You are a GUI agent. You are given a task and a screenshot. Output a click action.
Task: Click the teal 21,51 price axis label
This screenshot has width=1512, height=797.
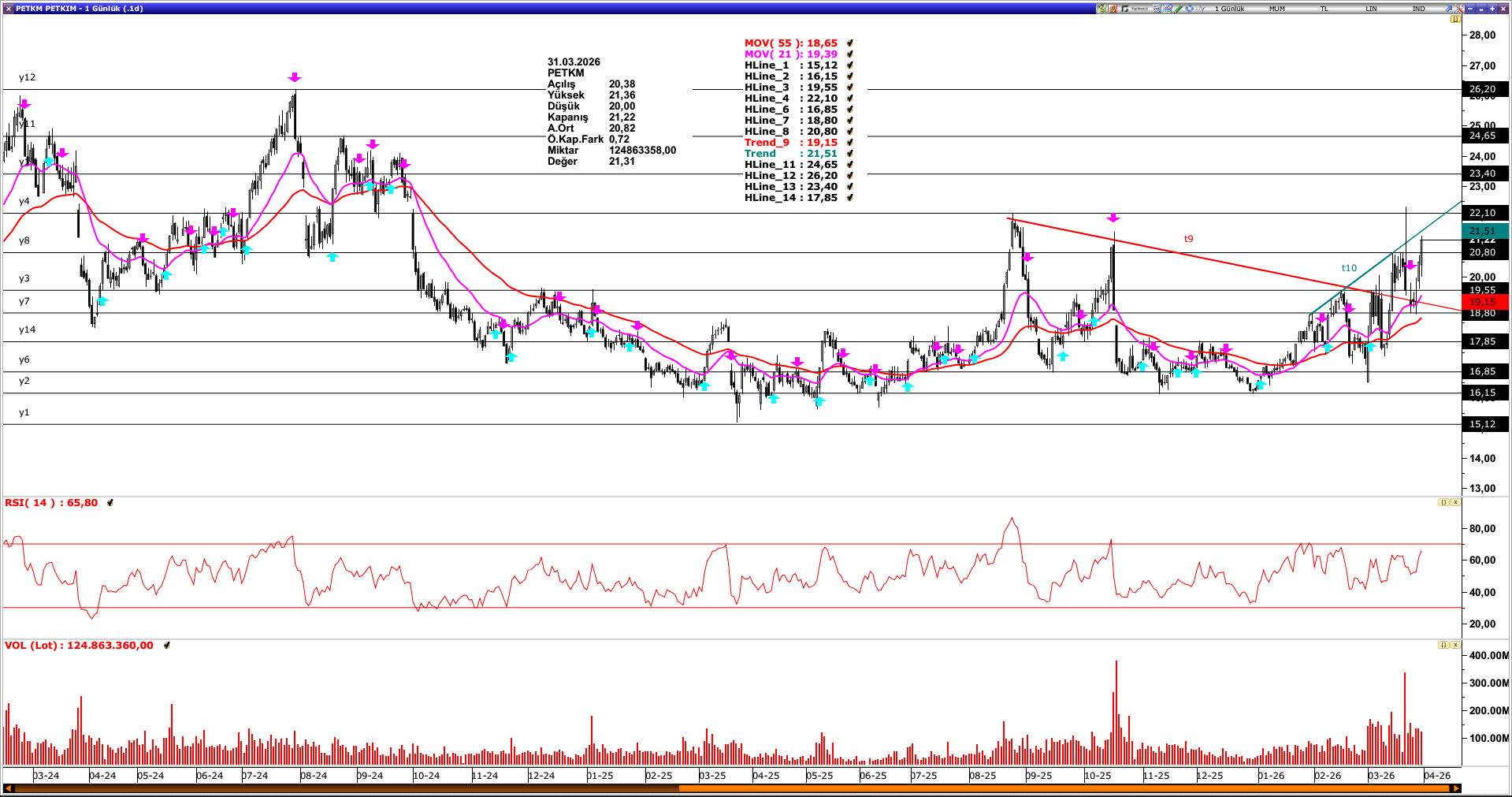coord(1485,231)
